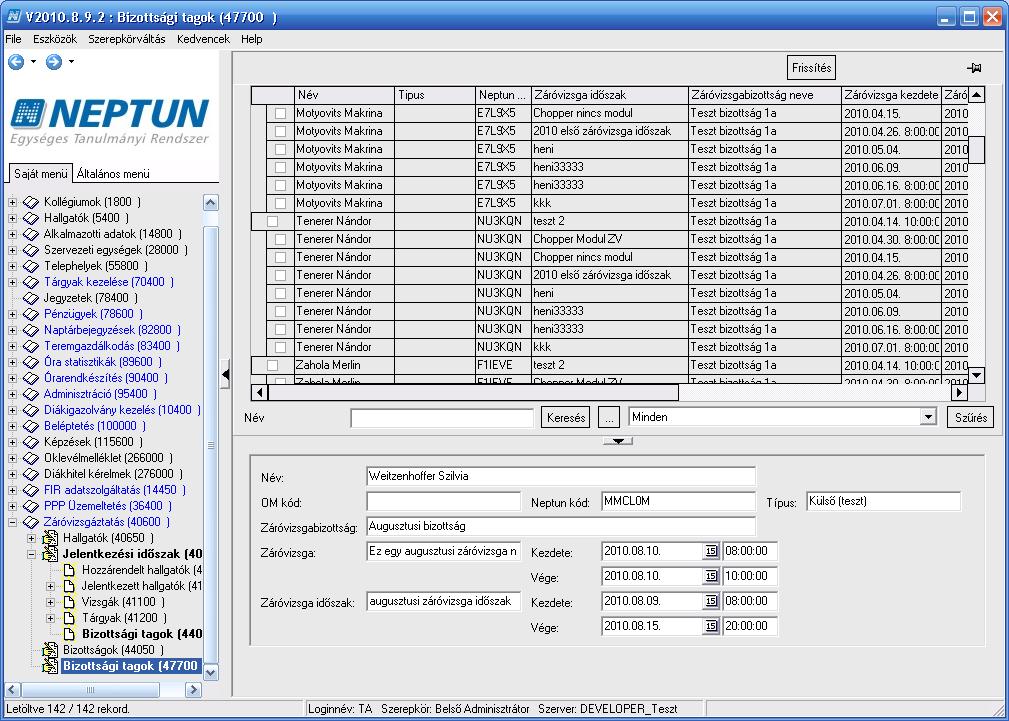1009x721 pixels.
Task: Open the Eszközök menu
Action: (x=55, y=39)
